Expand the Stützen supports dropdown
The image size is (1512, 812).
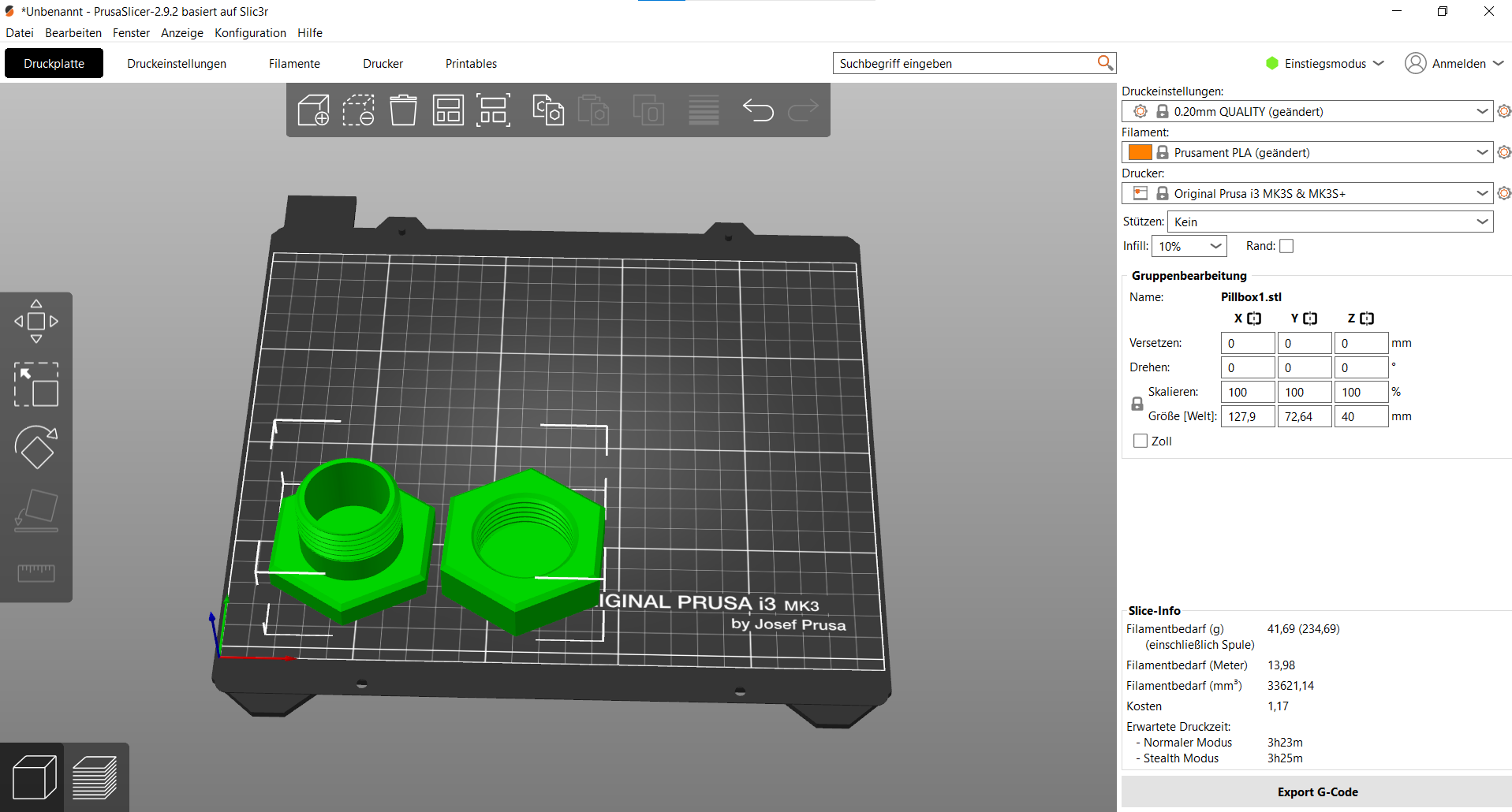pyautogui.click(x=1330, y=222)
